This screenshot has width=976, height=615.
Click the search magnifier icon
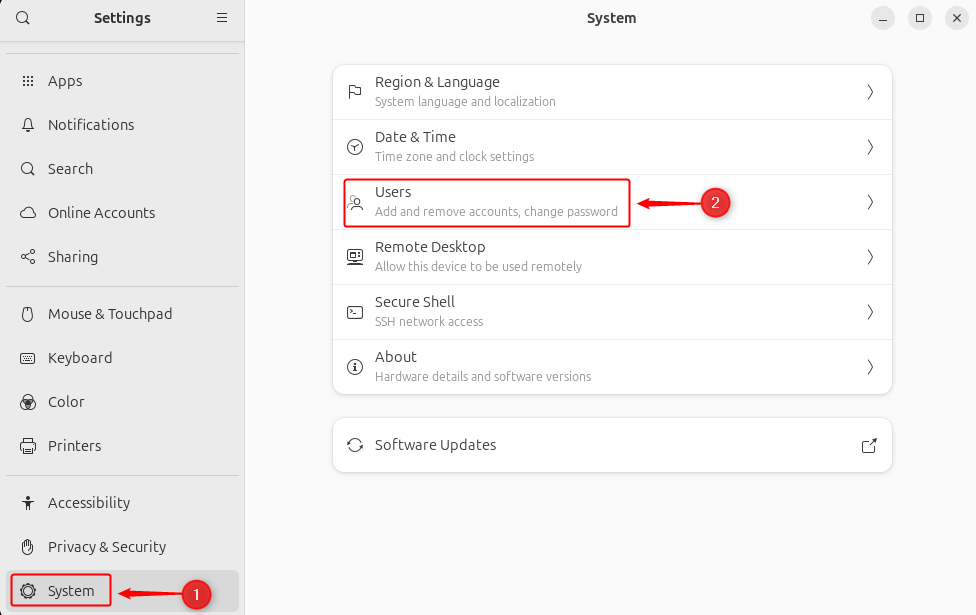[x=22, y=17]
